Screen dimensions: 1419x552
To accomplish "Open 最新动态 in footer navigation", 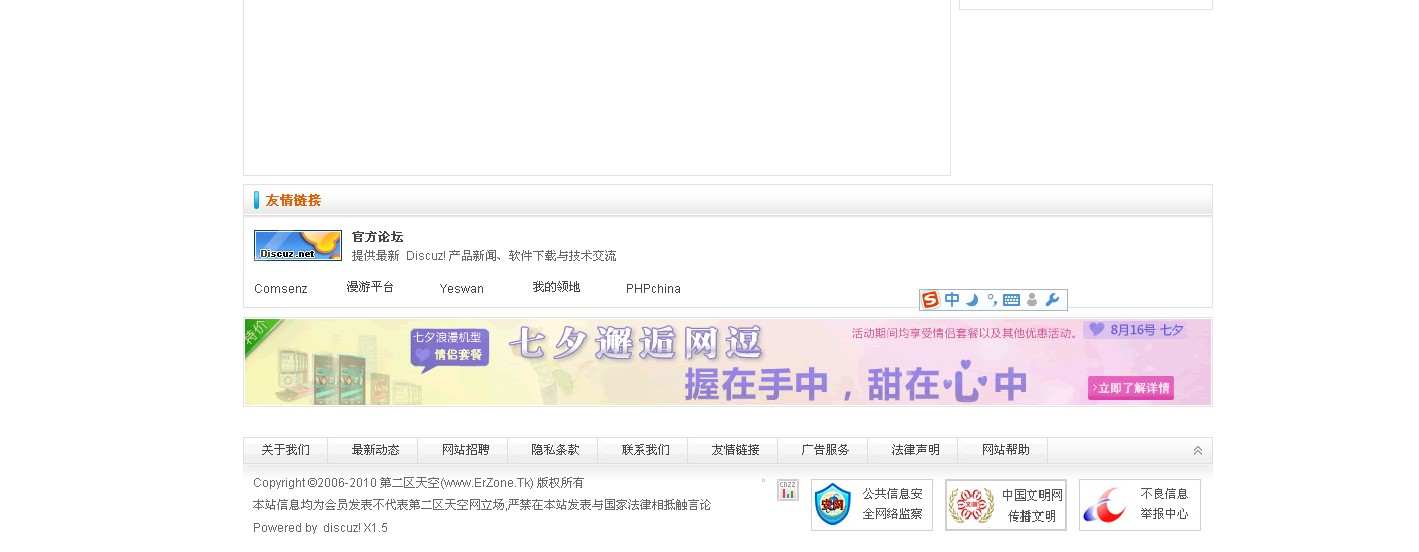I will pos(376,450).
